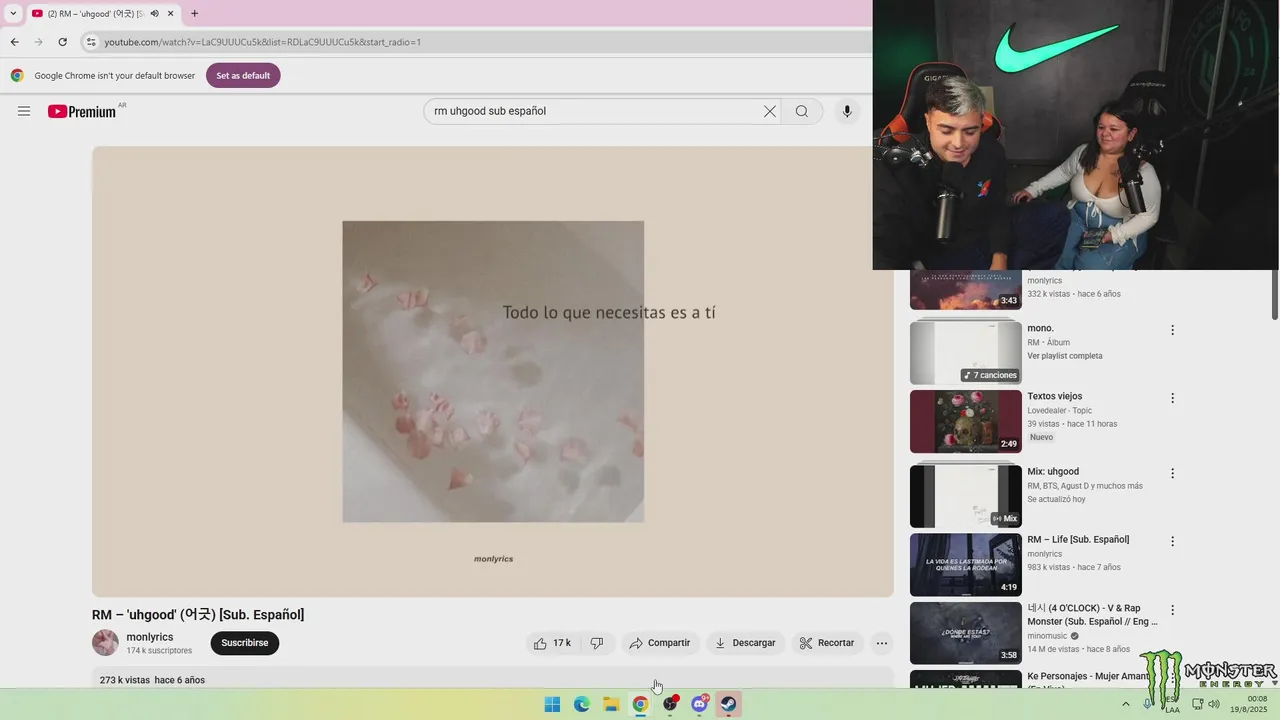Download the video using Descargar

[x=745, y=643]
